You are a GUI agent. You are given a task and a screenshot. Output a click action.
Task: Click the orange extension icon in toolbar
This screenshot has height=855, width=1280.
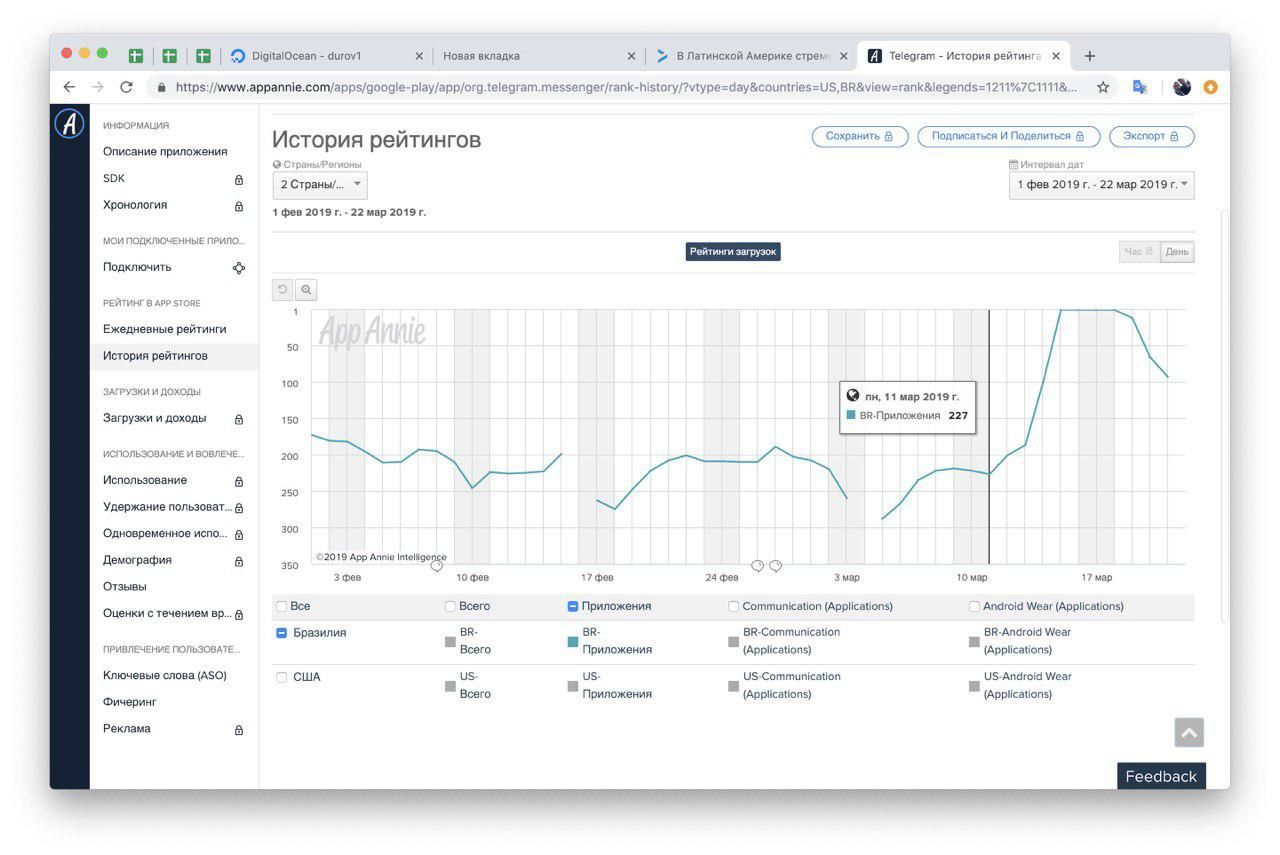click(x=1211, y=87)
